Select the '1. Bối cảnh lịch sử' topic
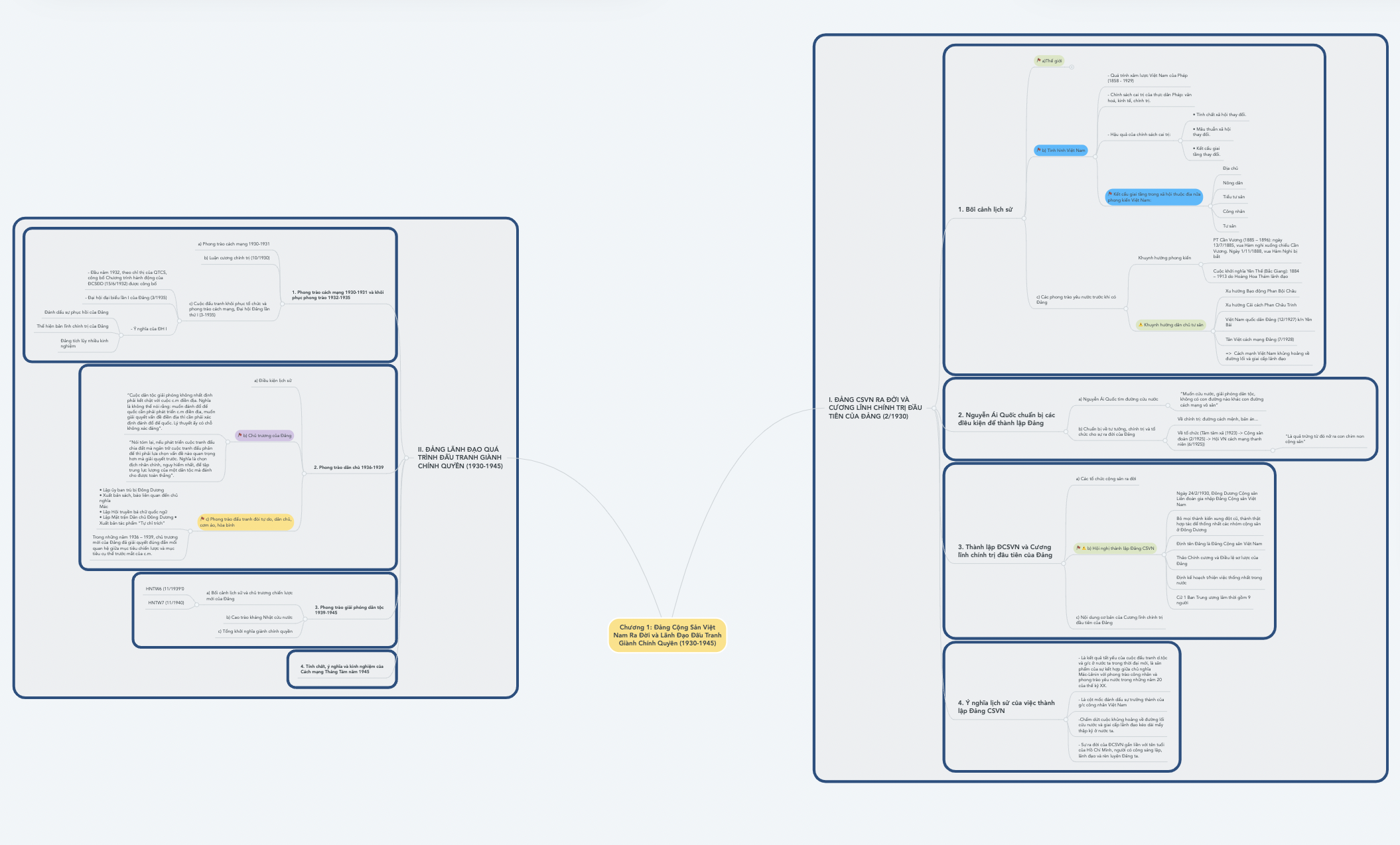The image size is (1400, 845). pos(985,210)
